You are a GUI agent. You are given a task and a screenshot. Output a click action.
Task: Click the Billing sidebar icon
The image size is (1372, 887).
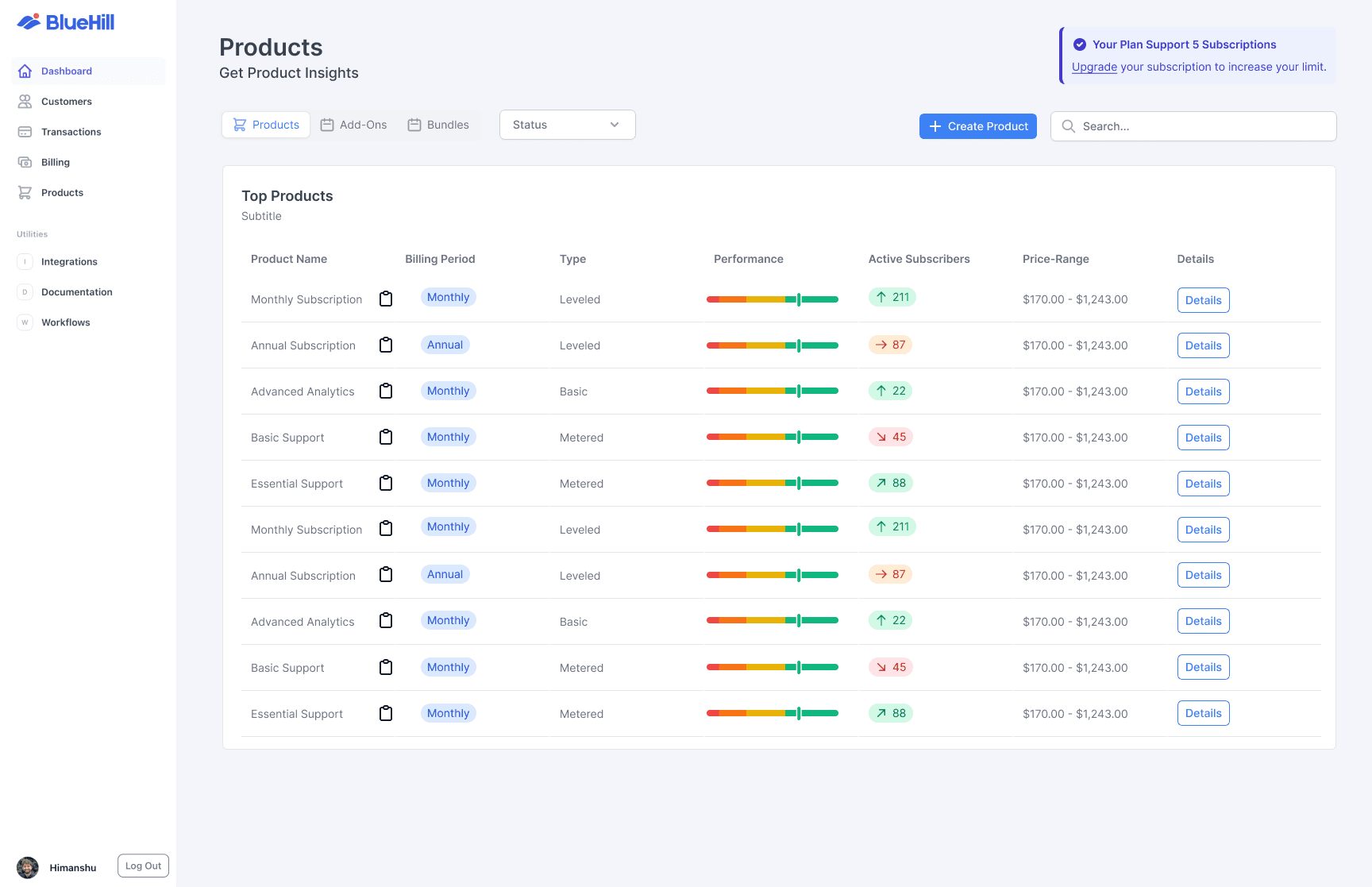click(x=25, y=162)
